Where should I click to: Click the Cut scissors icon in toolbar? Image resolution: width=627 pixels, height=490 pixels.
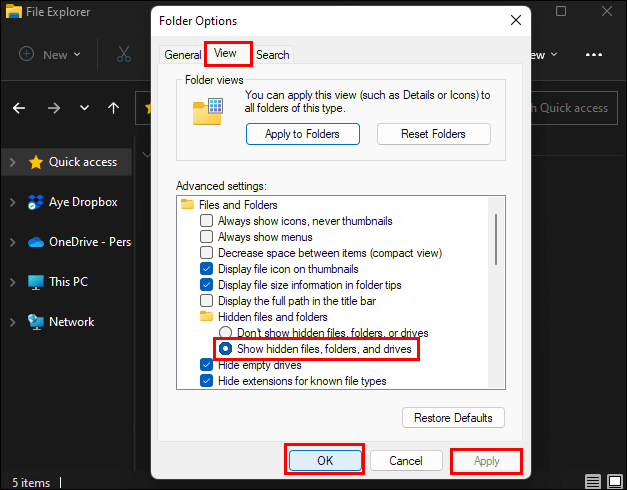124,54
